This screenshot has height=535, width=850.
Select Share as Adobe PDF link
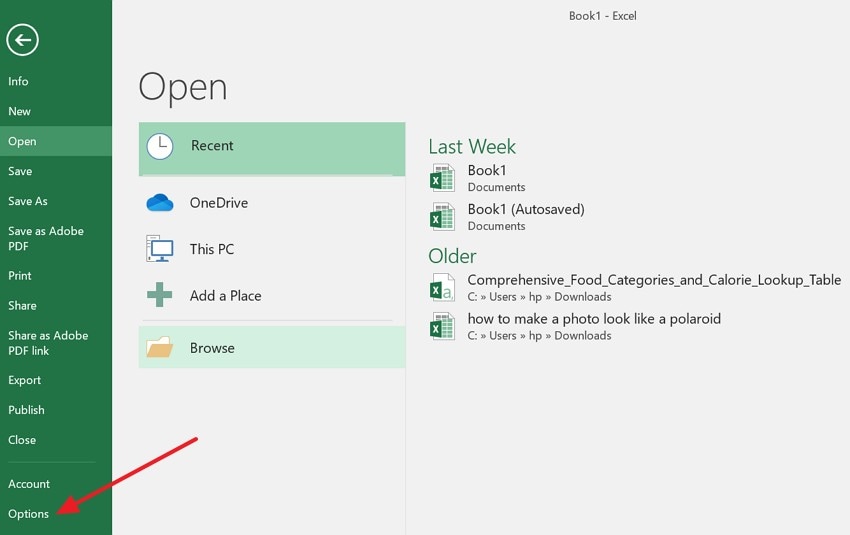click(x=56, y=343)
